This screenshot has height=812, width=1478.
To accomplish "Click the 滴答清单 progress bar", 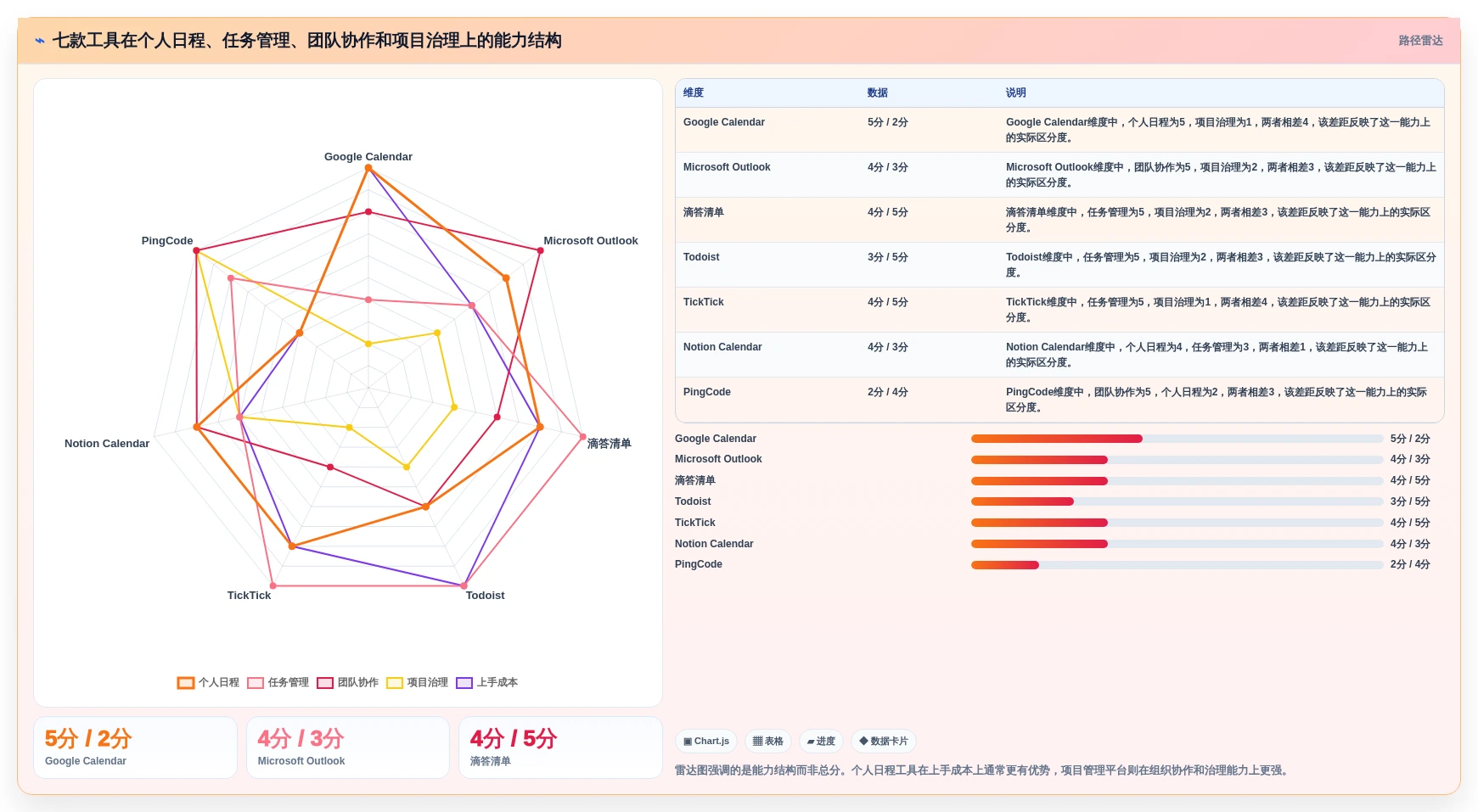I will point(1177,481).
